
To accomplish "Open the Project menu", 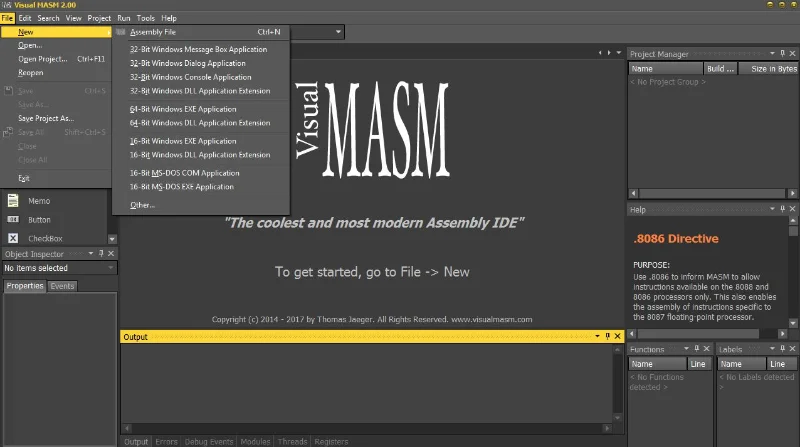I will pyautogui.click(x=99, y=18).
